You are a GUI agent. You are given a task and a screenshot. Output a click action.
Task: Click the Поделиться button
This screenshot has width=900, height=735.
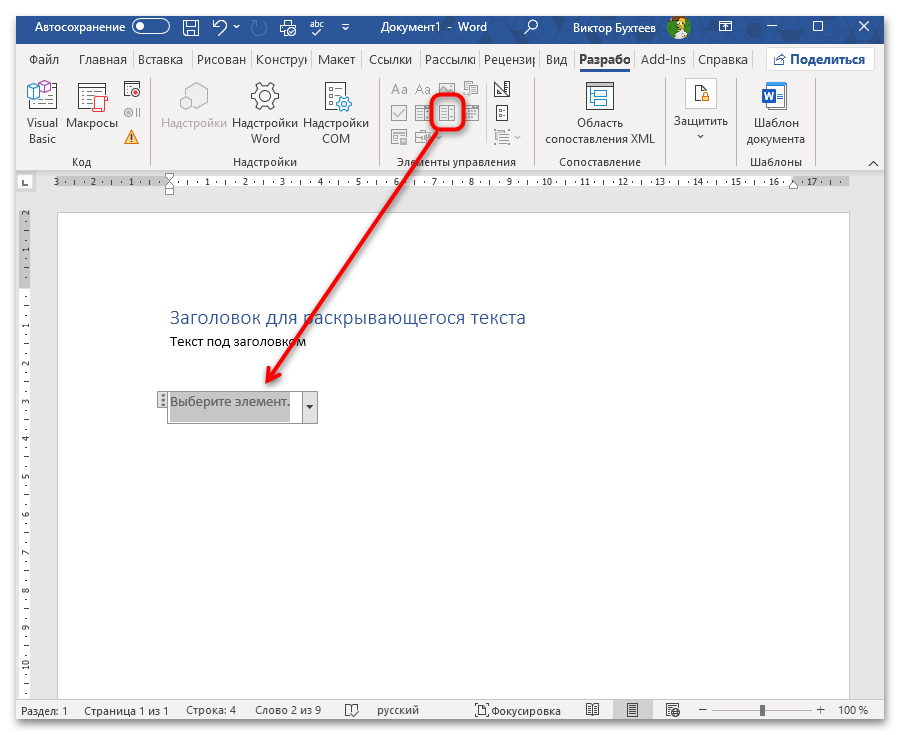pos(819,59)
